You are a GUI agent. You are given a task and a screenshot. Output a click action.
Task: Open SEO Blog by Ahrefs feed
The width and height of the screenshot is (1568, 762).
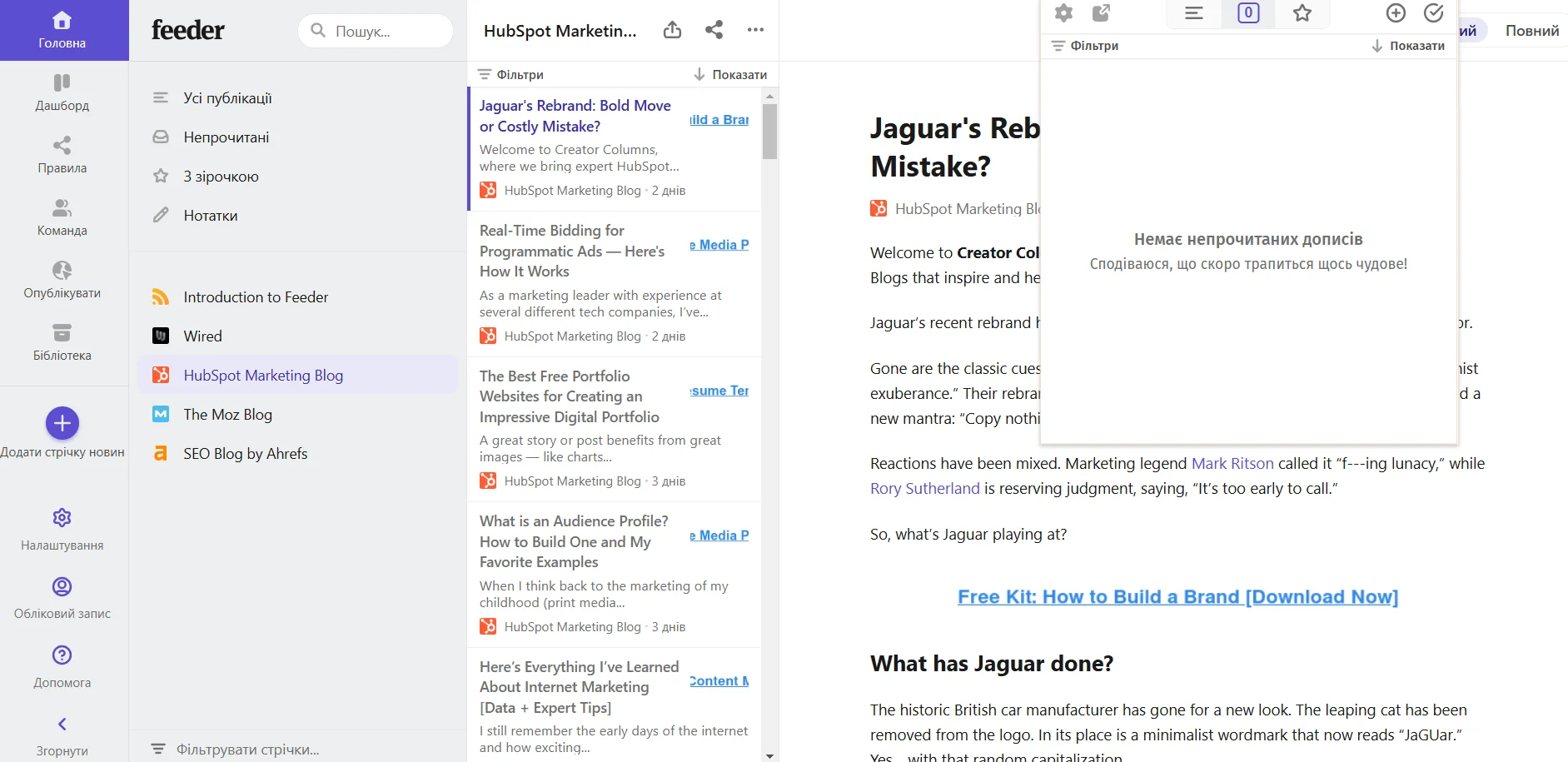click(298, 454)
